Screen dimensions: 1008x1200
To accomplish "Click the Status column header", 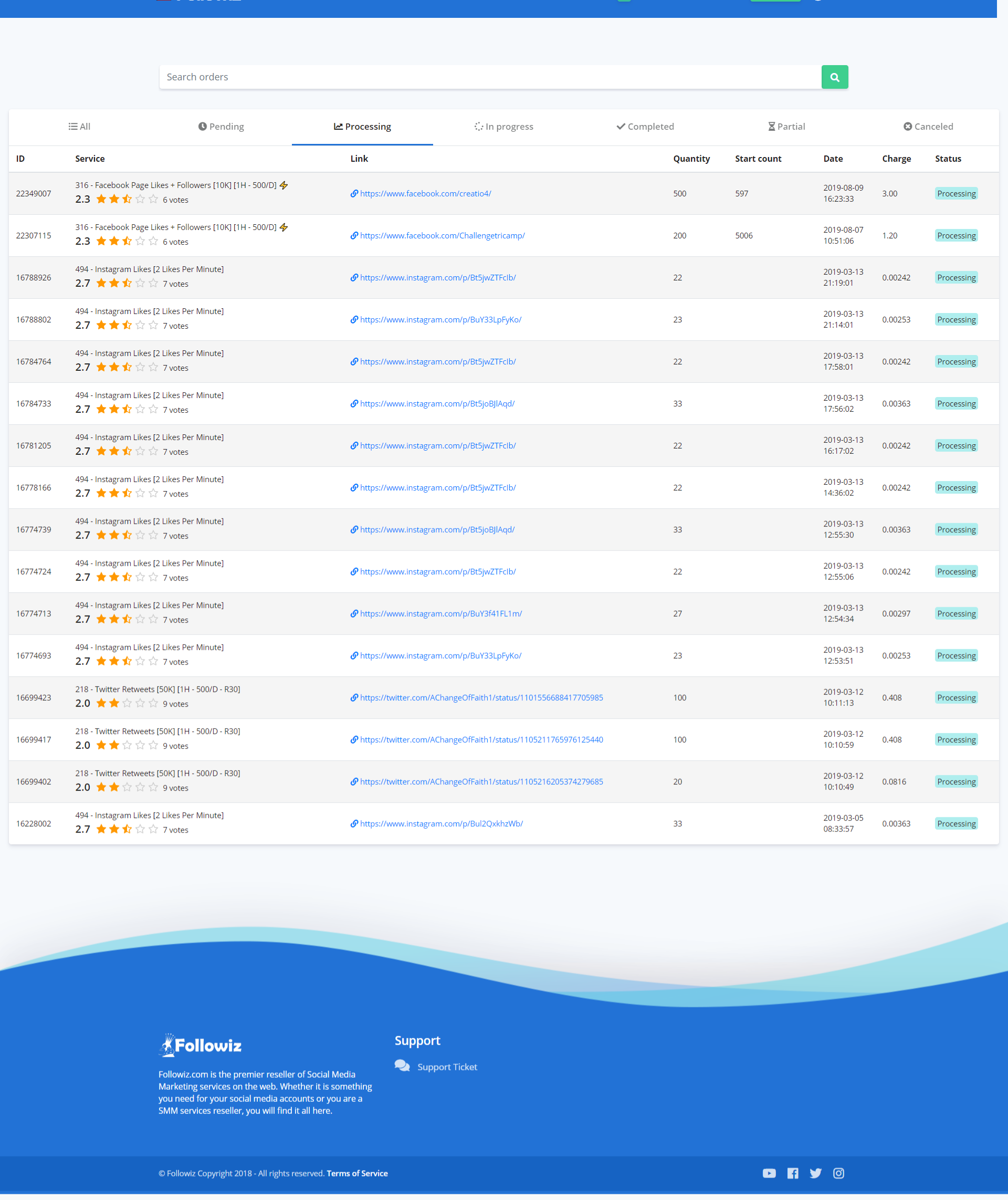I will pos(948,159).
